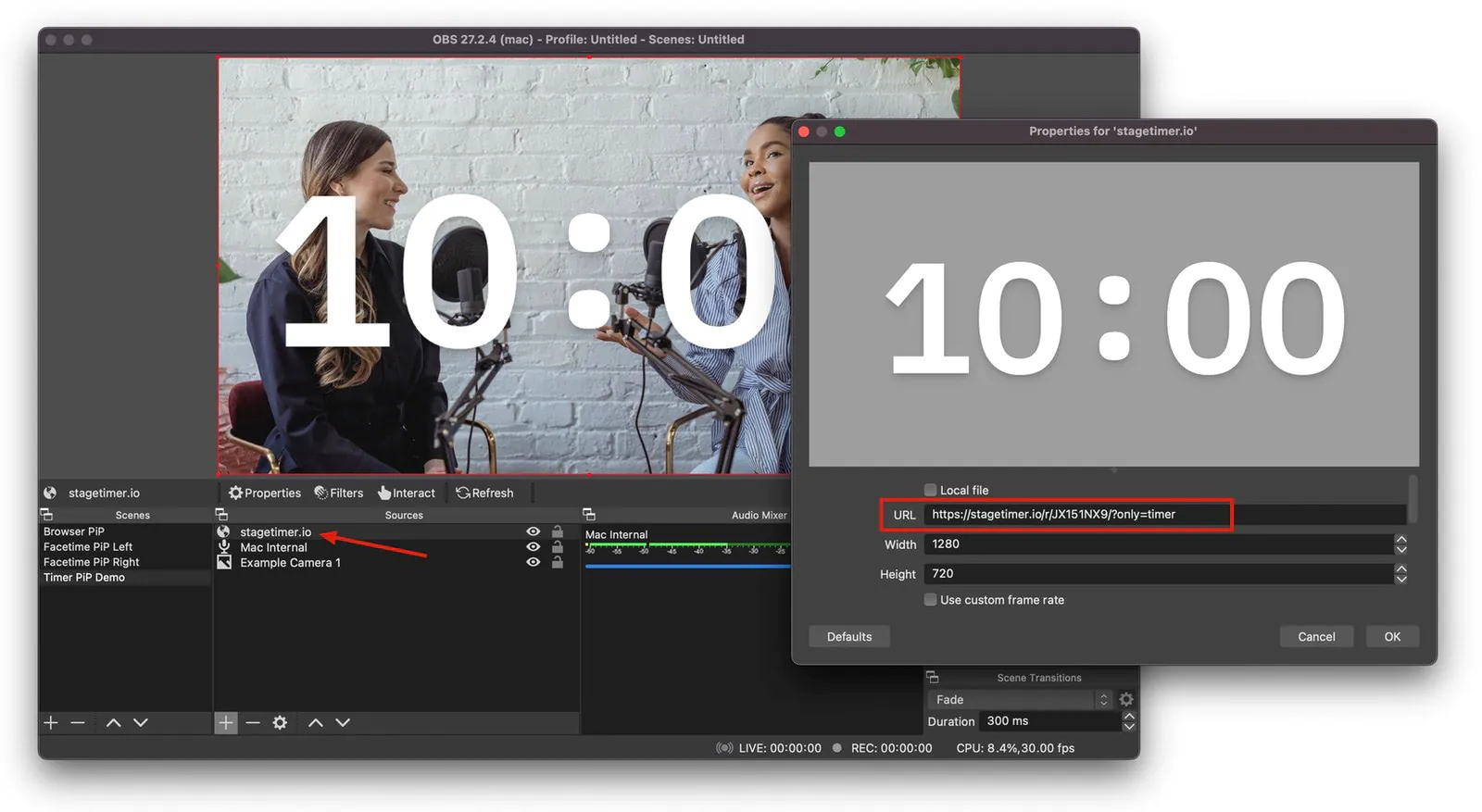Click the Height field showing 720
Screen dimensions: 1482x812
click(1159, 574)
